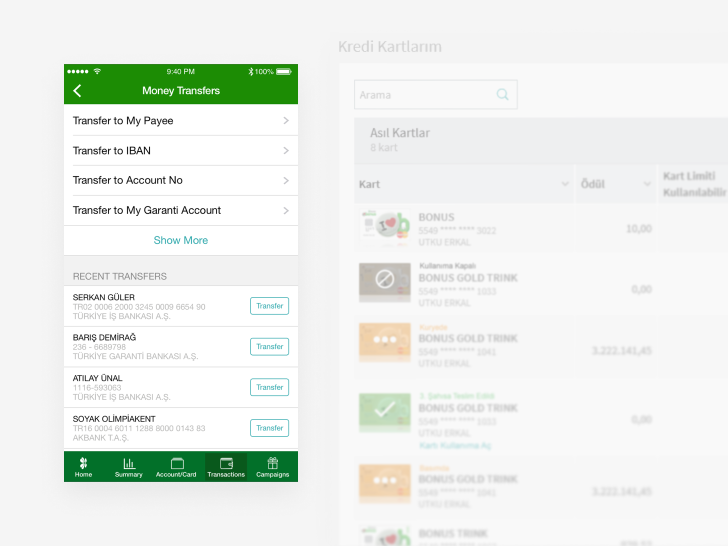Open Transfer to IBAN
This screenshot has width=728, height=546.
(x=181, y=150)
